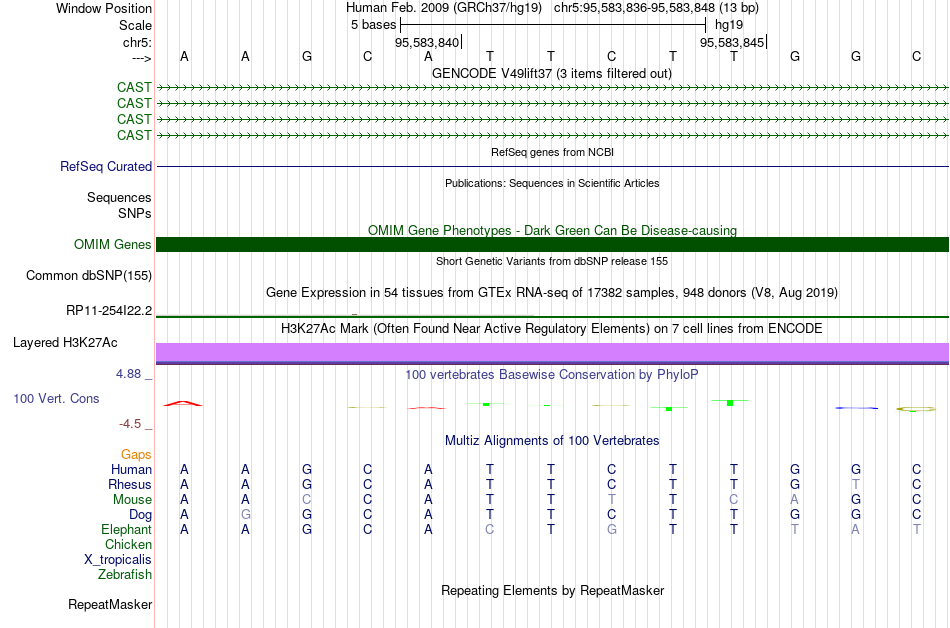950x628 pixels.
Task: Click the -4.5 lower conservation scale value
Action: click(130, 423)
